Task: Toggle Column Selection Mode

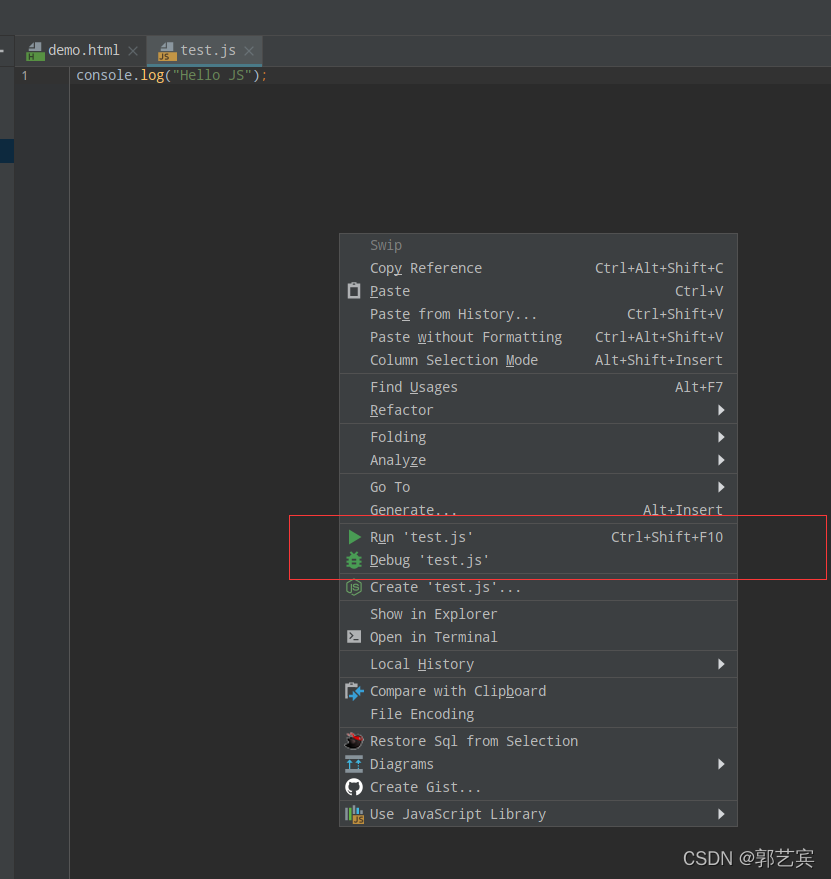Action: 538,360
